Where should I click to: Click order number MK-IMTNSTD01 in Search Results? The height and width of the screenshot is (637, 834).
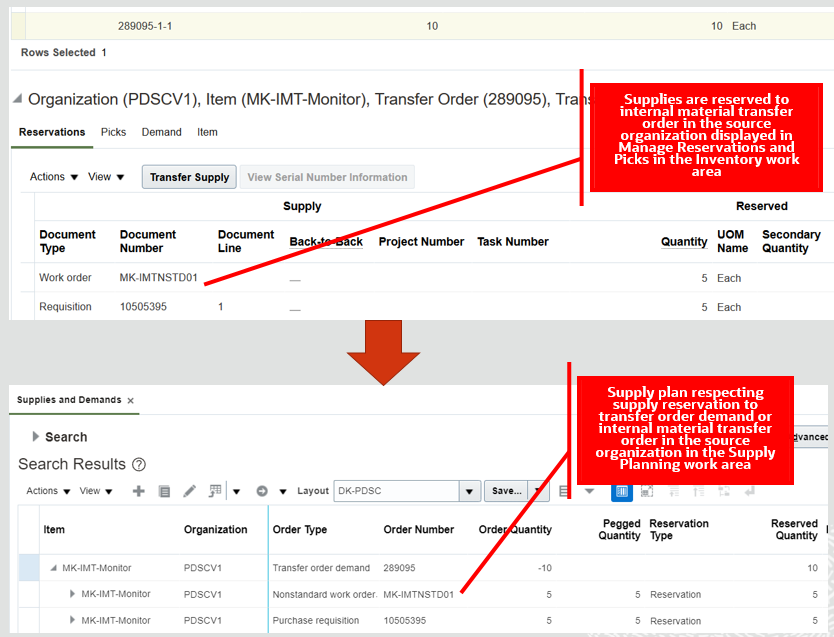[419, 594]
